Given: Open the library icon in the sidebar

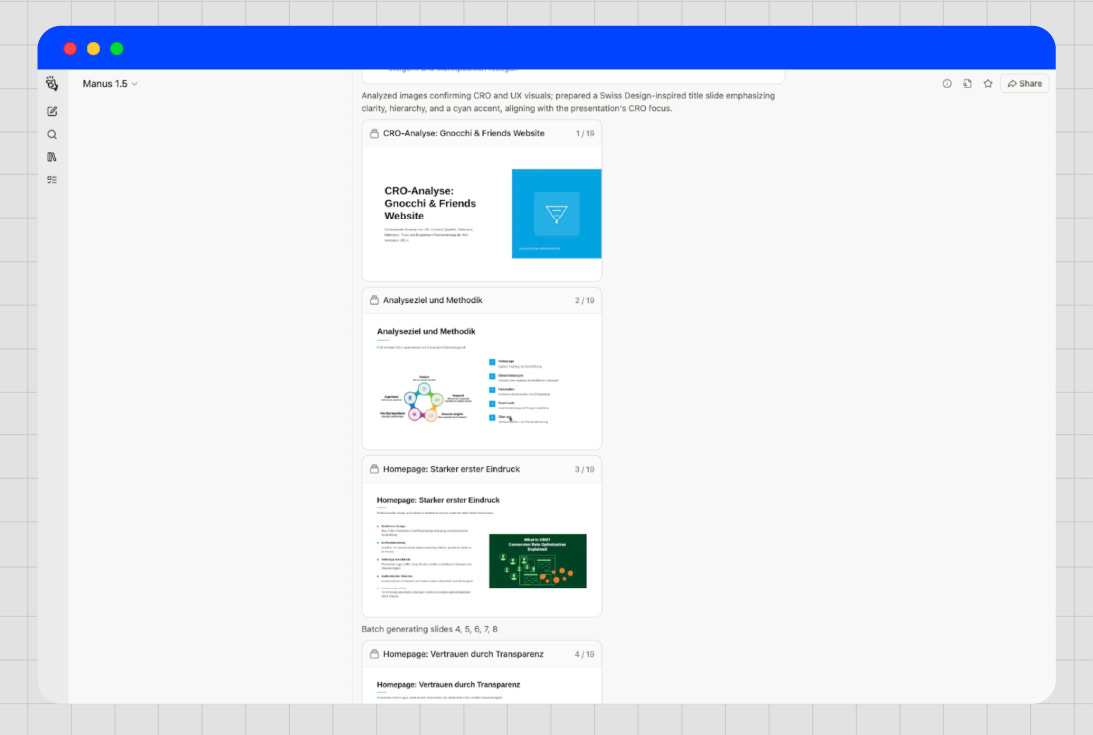Looking at the screenshot, I should (52, 157).
